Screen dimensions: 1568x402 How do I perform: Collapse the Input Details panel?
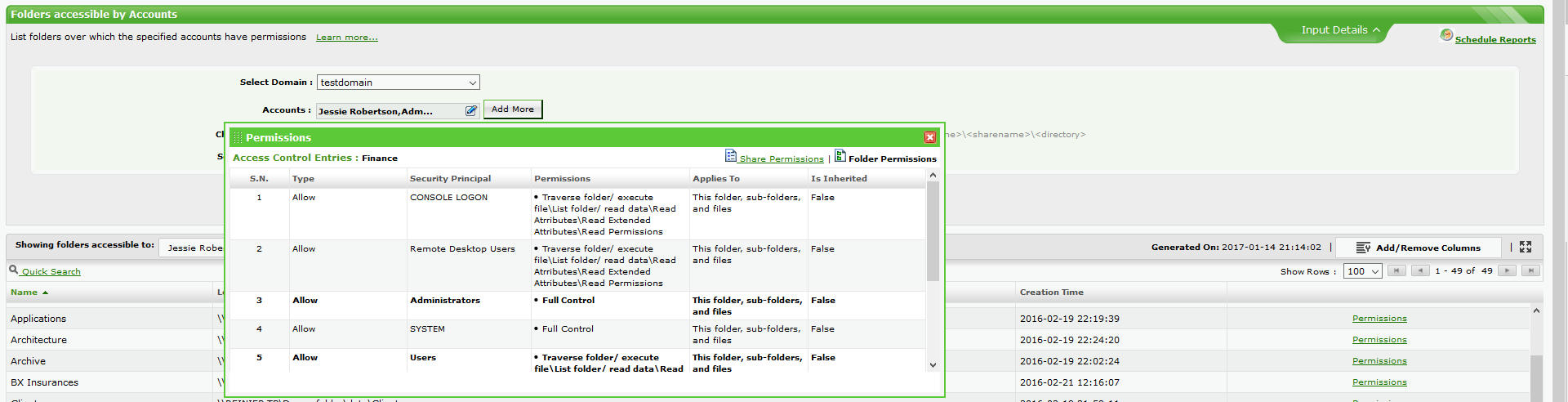point(1340,30)
